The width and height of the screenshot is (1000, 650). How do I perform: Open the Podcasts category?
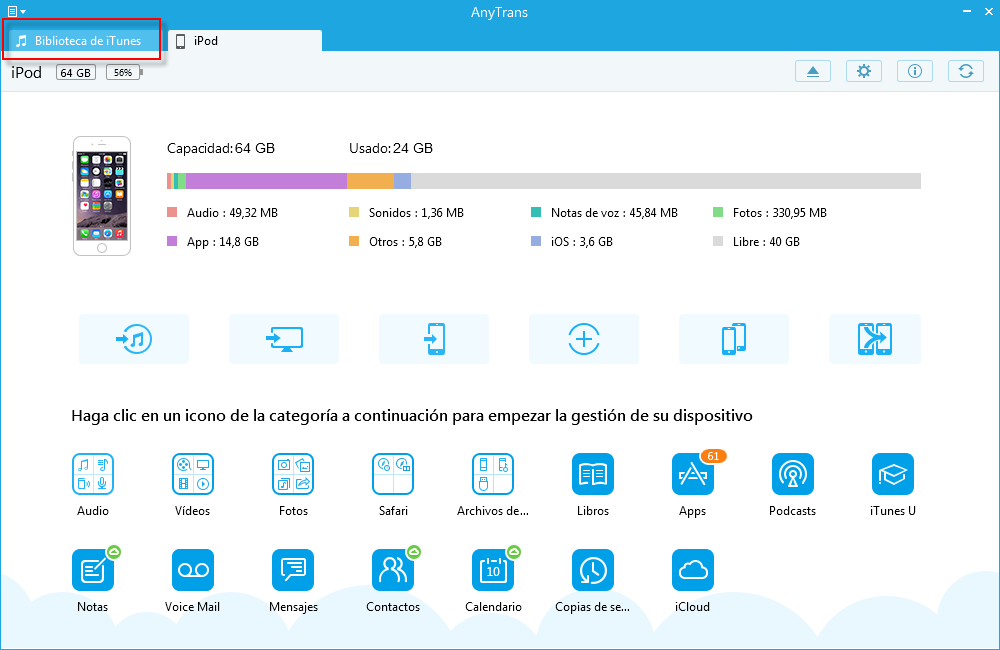tap(793, 474)
